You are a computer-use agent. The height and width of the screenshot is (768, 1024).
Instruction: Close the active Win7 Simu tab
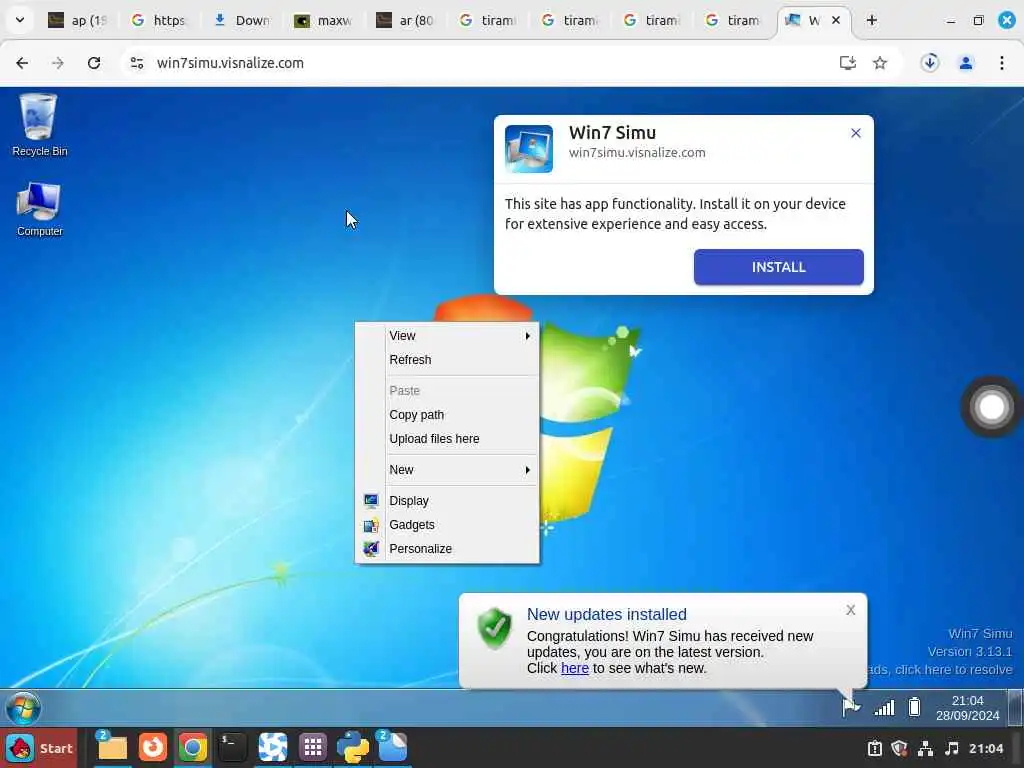pyautogui.click(x=835, y=20)
